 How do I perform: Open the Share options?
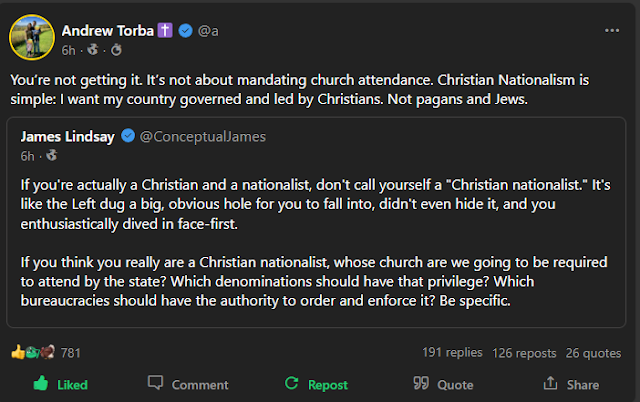[x=571, y=384]
